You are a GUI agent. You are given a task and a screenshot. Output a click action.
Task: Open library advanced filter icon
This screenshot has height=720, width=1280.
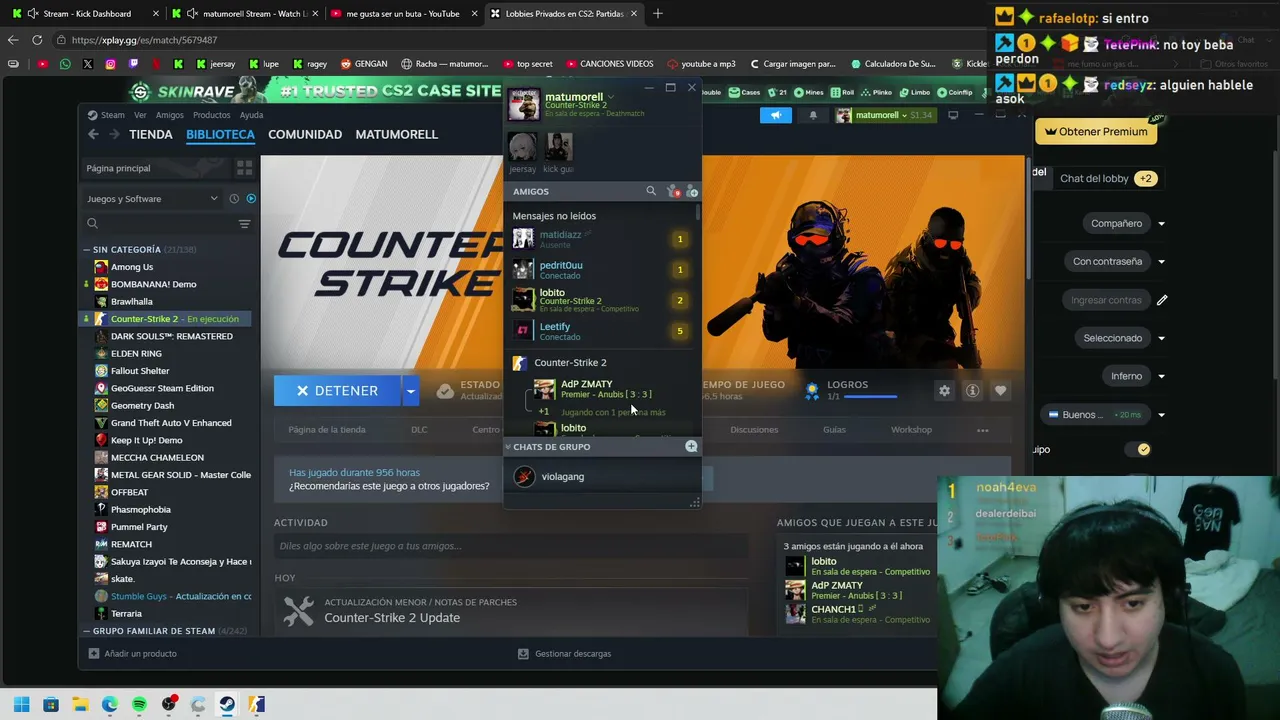(244, 224)
